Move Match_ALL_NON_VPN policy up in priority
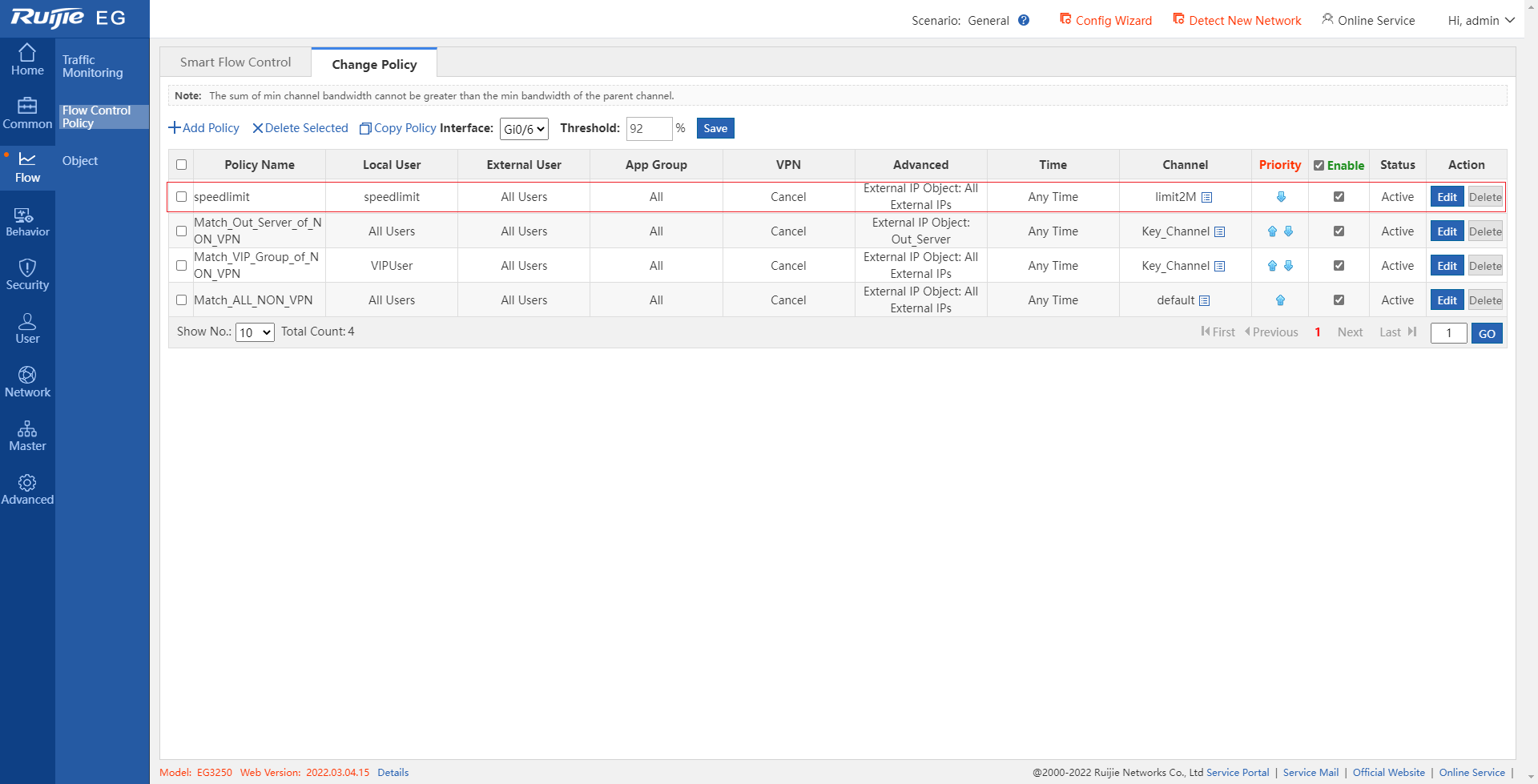Screen dimensions: 1538x784 1280,300
